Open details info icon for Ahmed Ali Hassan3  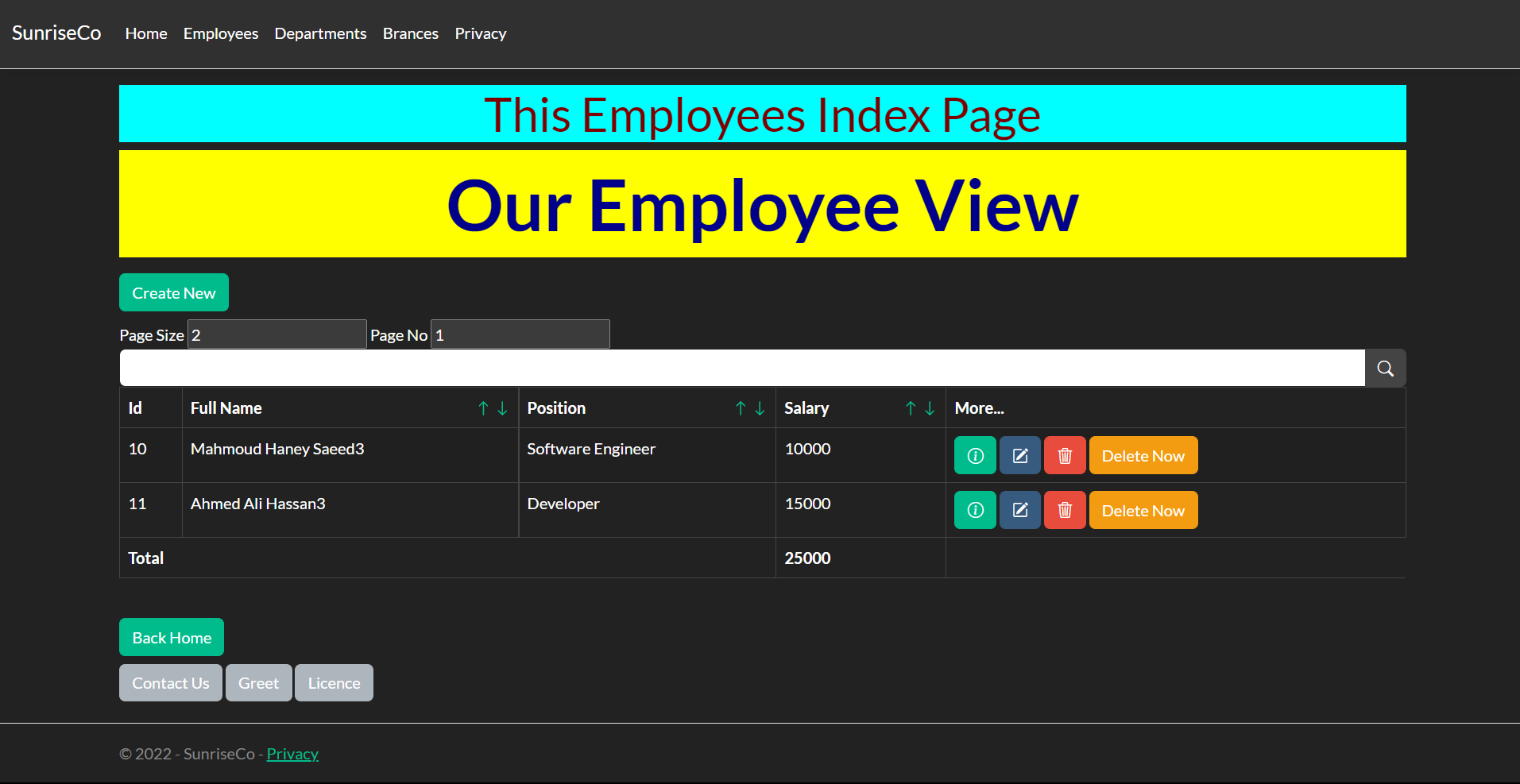(975, 511)
